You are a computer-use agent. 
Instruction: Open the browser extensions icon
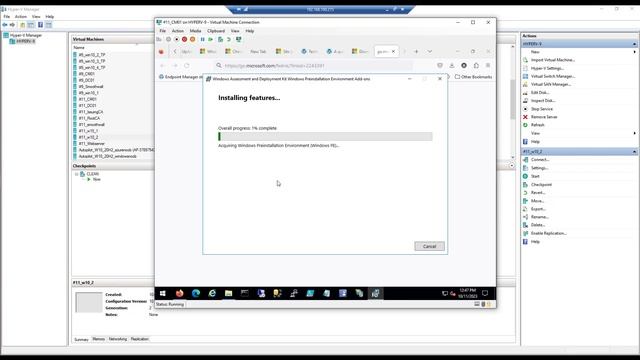476,65
